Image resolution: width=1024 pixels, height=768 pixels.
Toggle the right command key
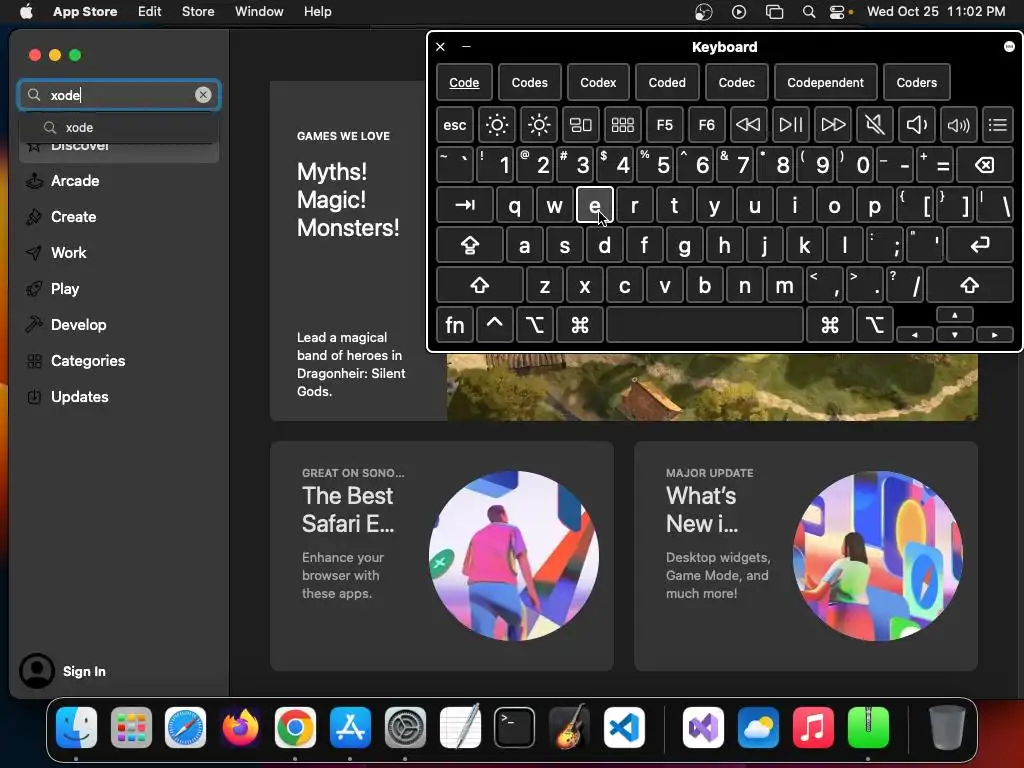829,325
